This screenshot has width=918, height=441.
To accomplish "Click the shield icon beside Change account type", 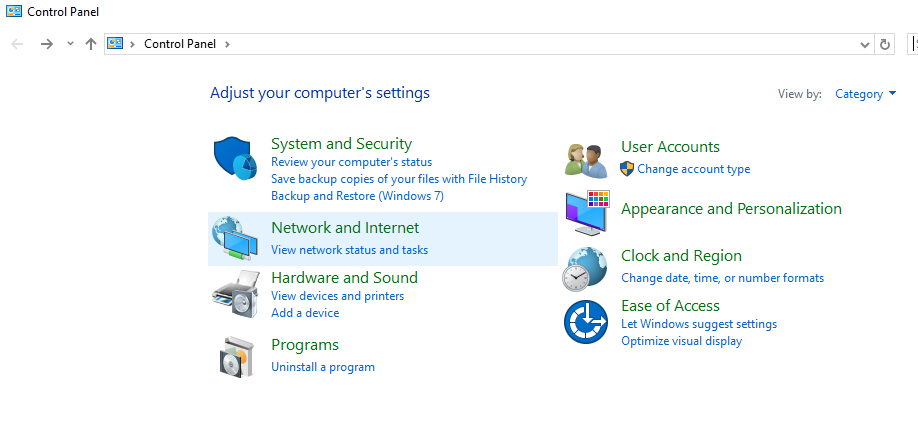I will coord(627,169).
